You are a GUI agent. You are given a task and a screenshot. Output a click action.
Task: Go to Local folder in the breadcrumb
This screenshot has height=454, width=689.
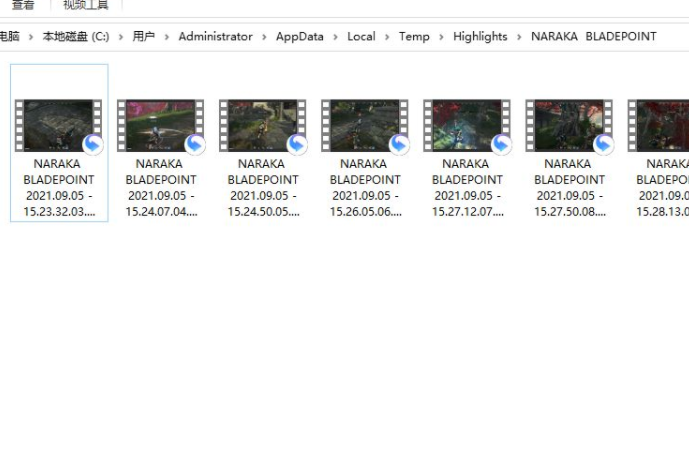(361, 36)
